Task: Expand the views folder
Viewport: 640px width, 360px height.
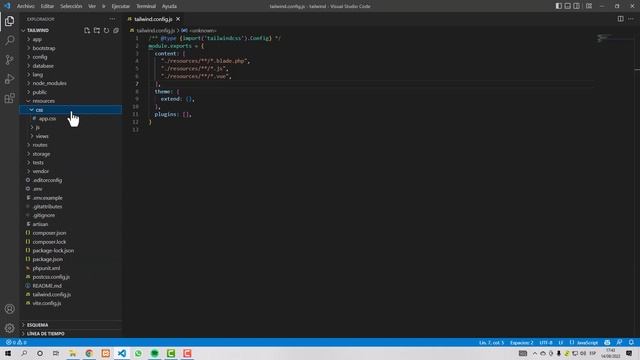Action: click(42, 136)
